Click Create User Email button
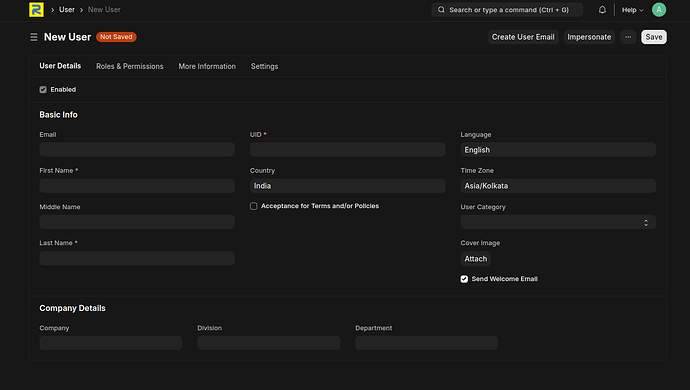This screenshot has height=390, width=690. tap(523, 37)
